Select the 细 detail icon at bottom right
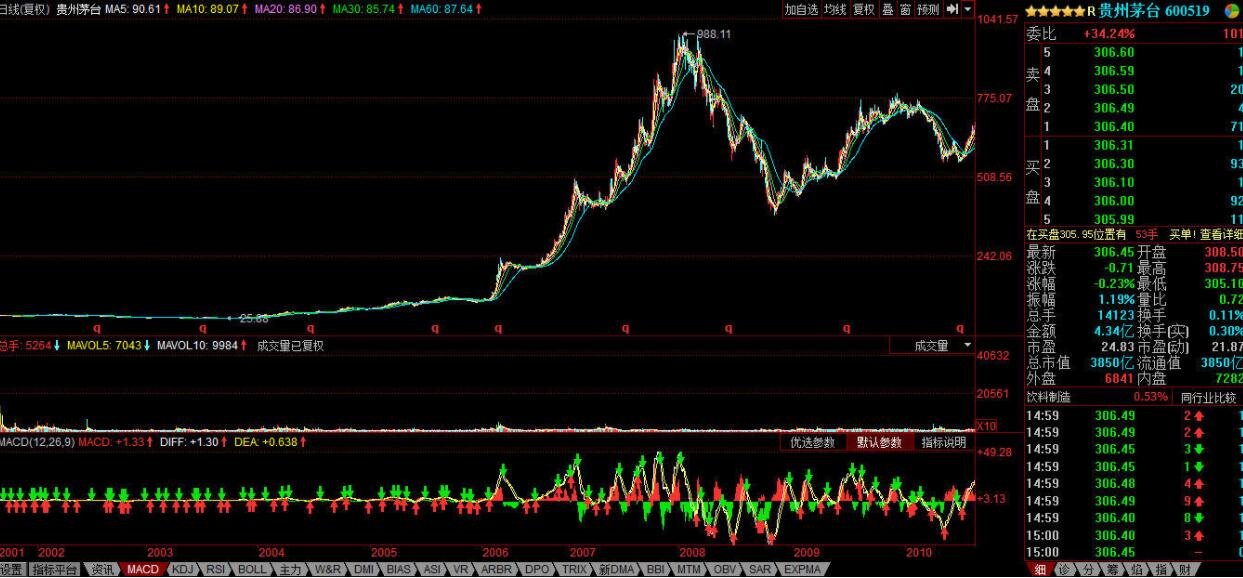1243x578 pixels. [x=1040, y=569]
